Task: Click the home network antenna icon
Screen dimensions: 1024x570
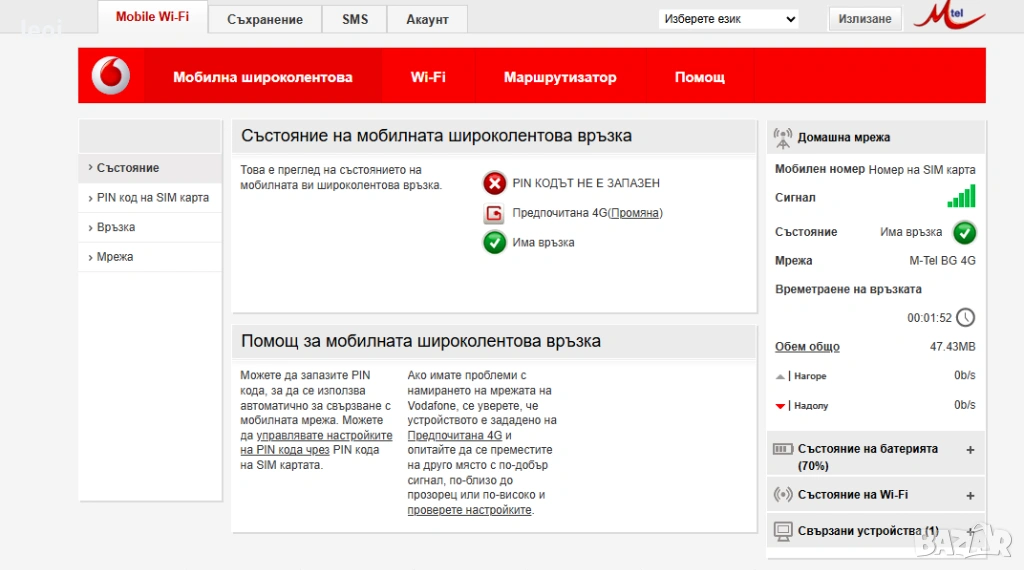Action: pyautogui.click(x=783, y=137)
